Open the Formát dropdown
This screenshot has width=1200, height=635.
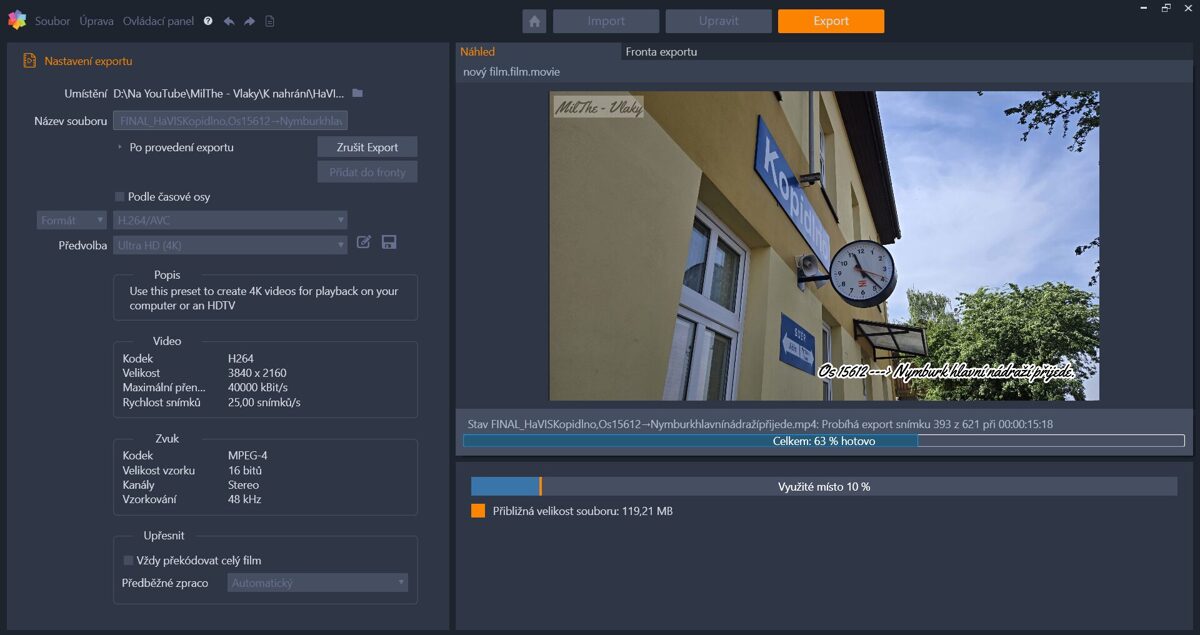pos(72,220)
